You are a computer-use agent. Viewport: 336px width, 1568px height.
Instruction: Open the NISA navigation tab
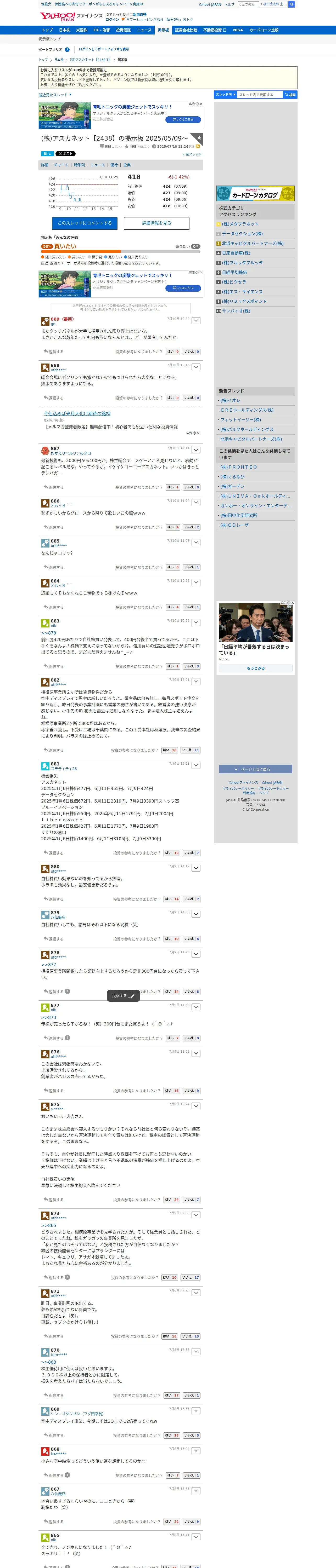click(238, 30)
